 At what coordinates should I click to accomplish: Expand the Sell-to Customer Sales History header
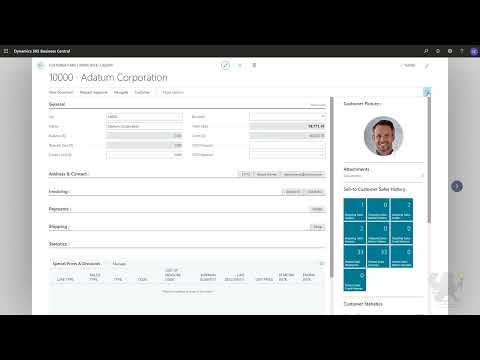[x=375, y=189]
